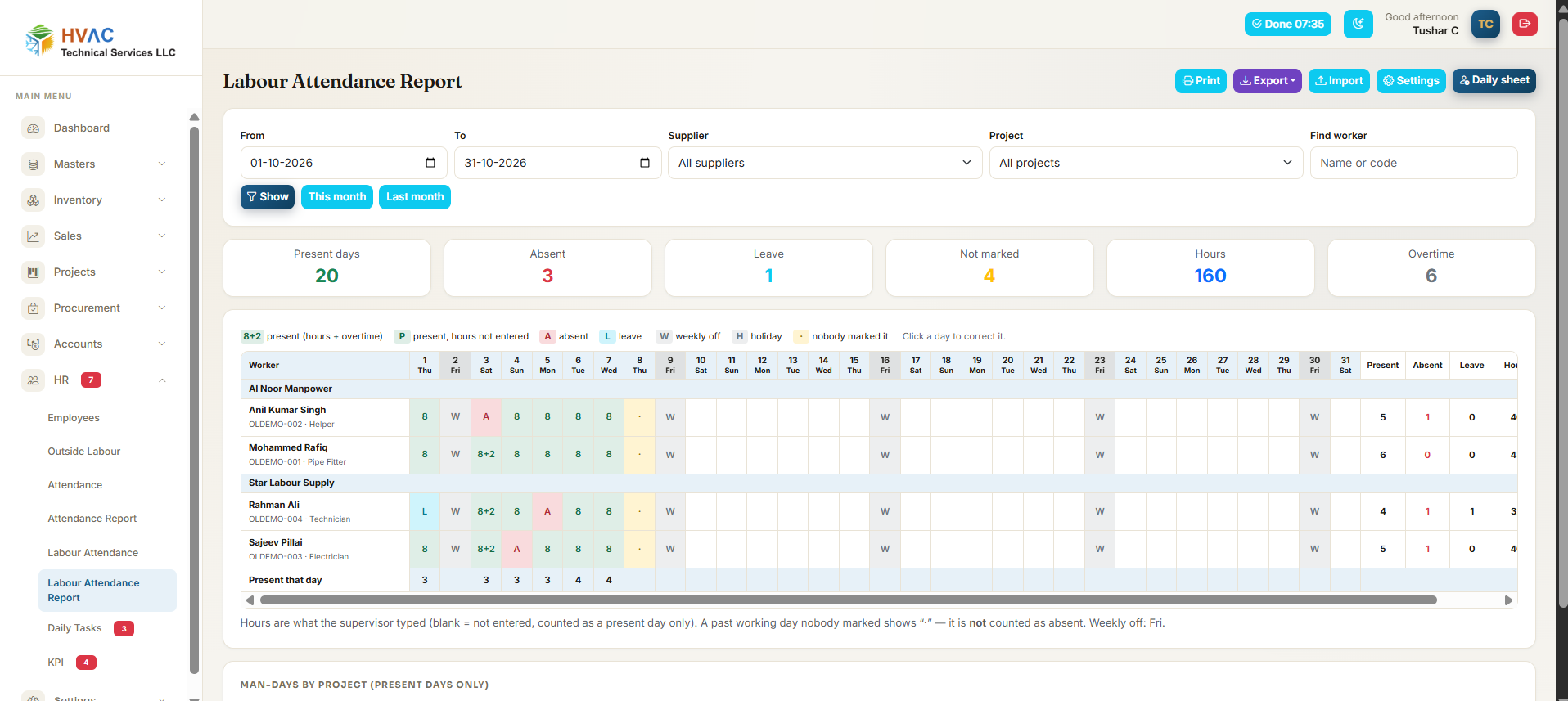Open the TC user avatar

tap(1485, 24)
